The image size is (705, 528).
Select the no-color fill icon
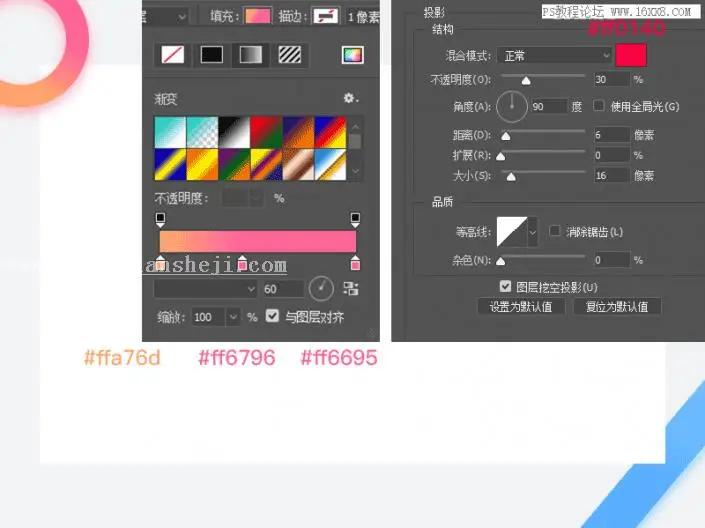click(x=173, y=55)
